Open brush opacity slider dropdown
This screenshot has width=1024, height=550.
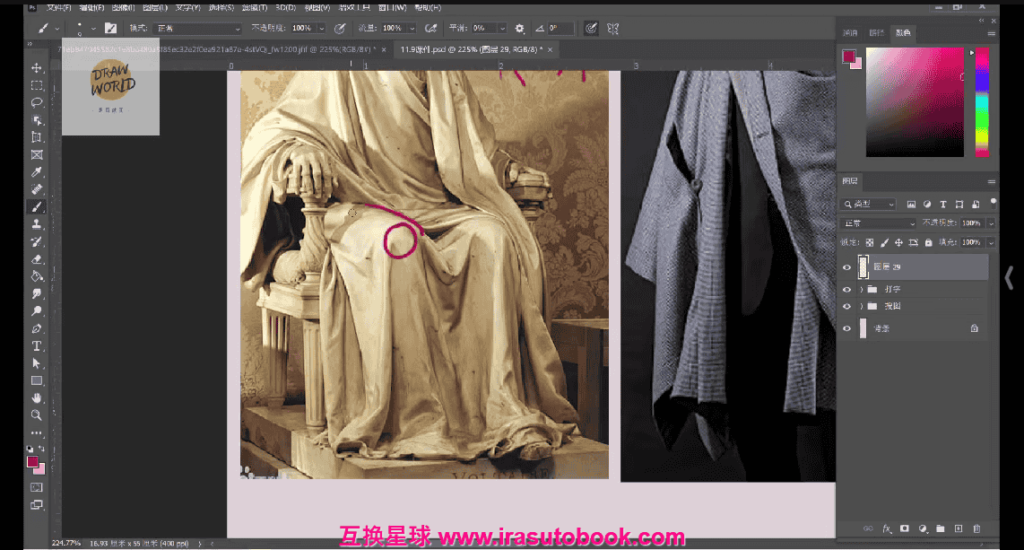[x=321, y=28]
